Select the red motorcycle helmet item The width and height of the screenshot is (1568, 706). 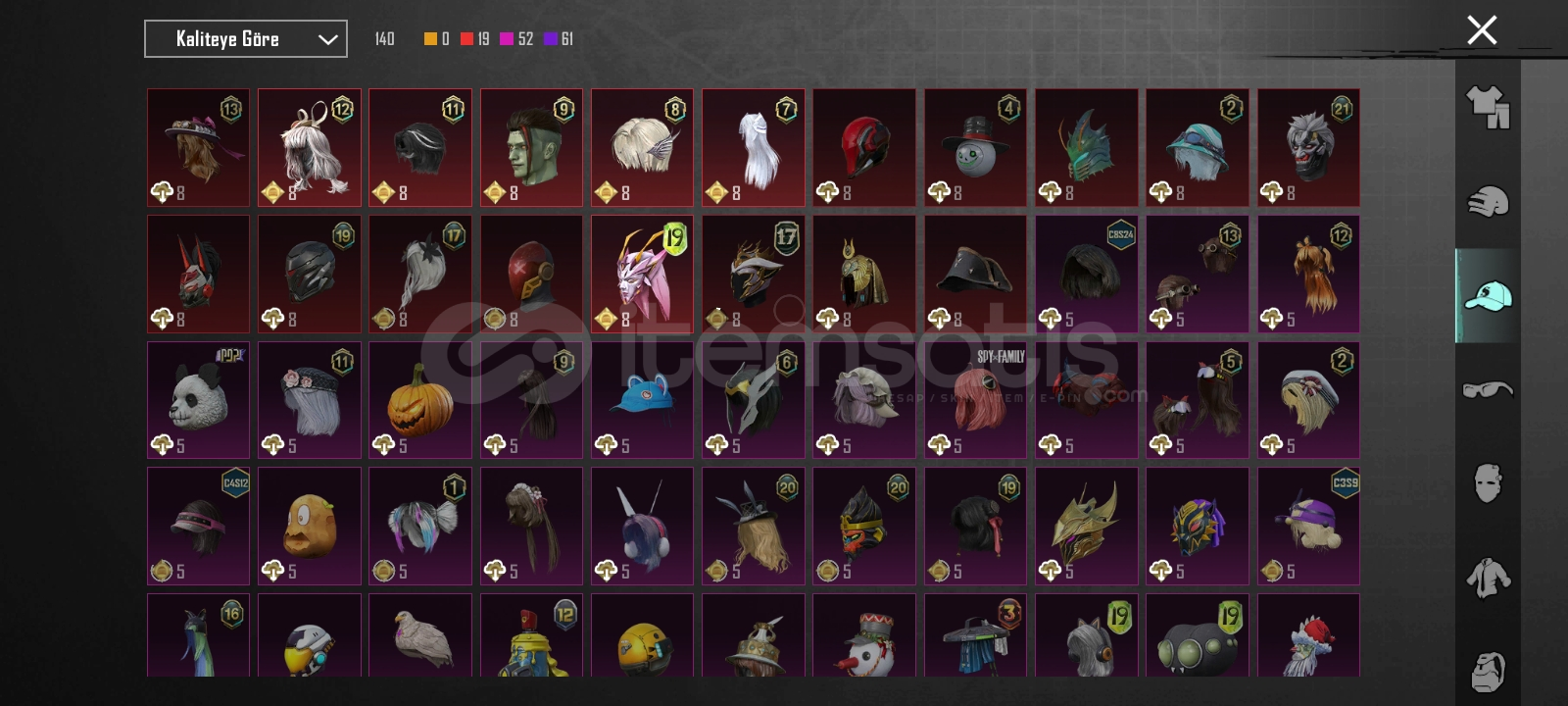(x=864, y=147)
